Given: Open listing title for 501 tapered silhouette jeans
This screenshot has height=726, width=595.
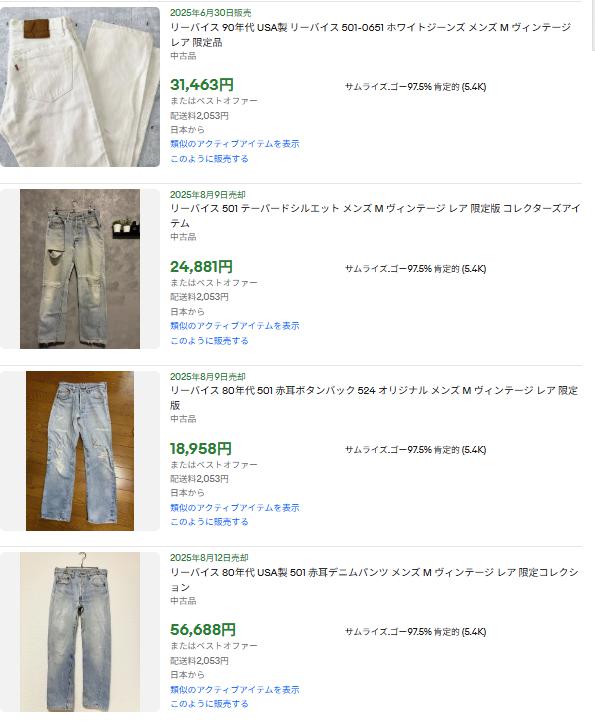Looking at the screenshot, I should pyautogui.click(x=375, y=216).
